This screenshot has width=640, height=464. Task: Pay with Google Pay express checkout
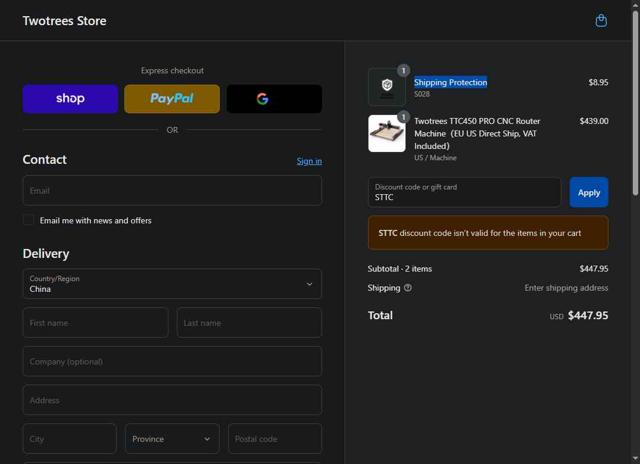(274, 99)
